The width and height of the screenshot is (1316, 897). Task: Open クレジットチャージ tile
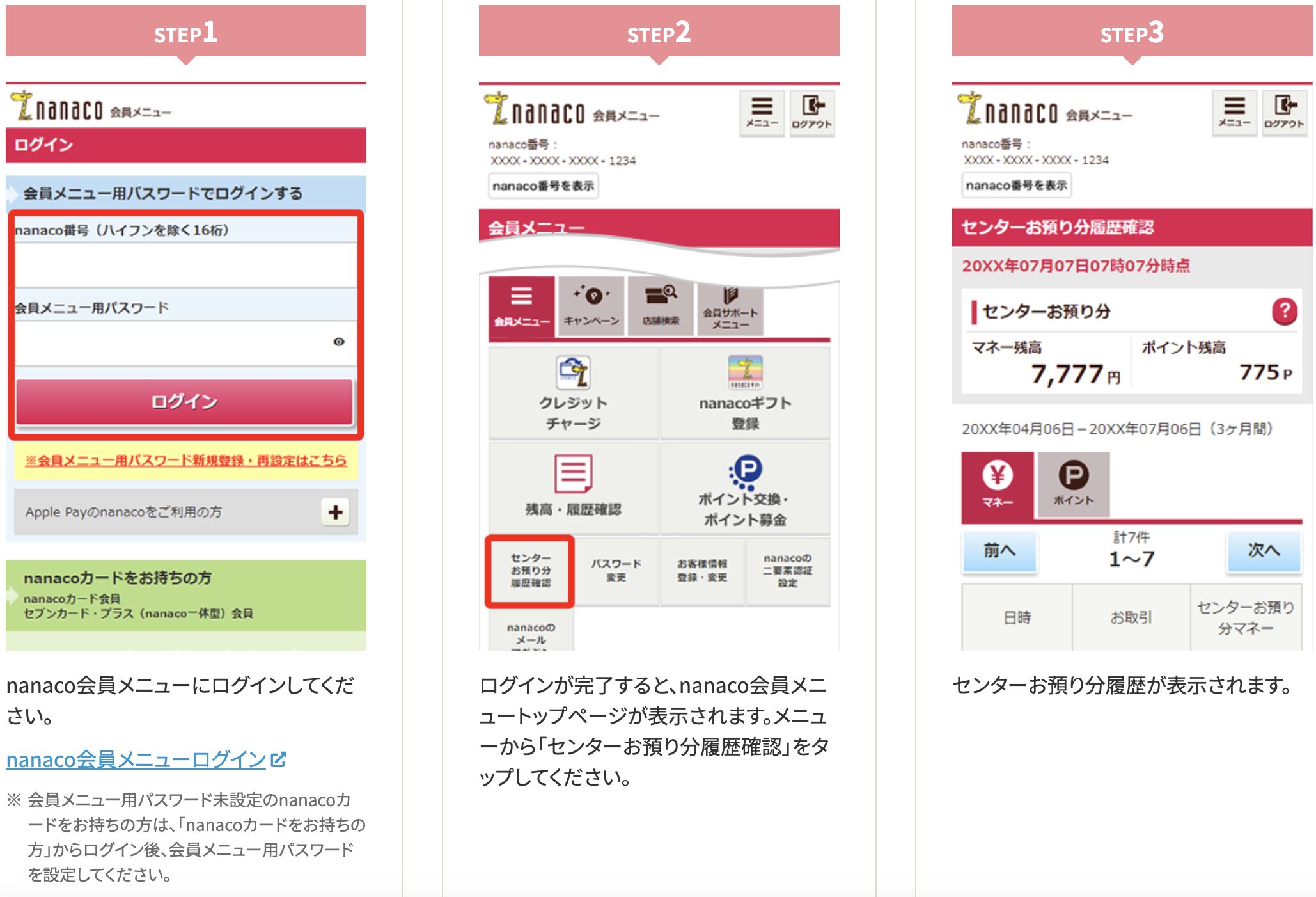(574, 393)
